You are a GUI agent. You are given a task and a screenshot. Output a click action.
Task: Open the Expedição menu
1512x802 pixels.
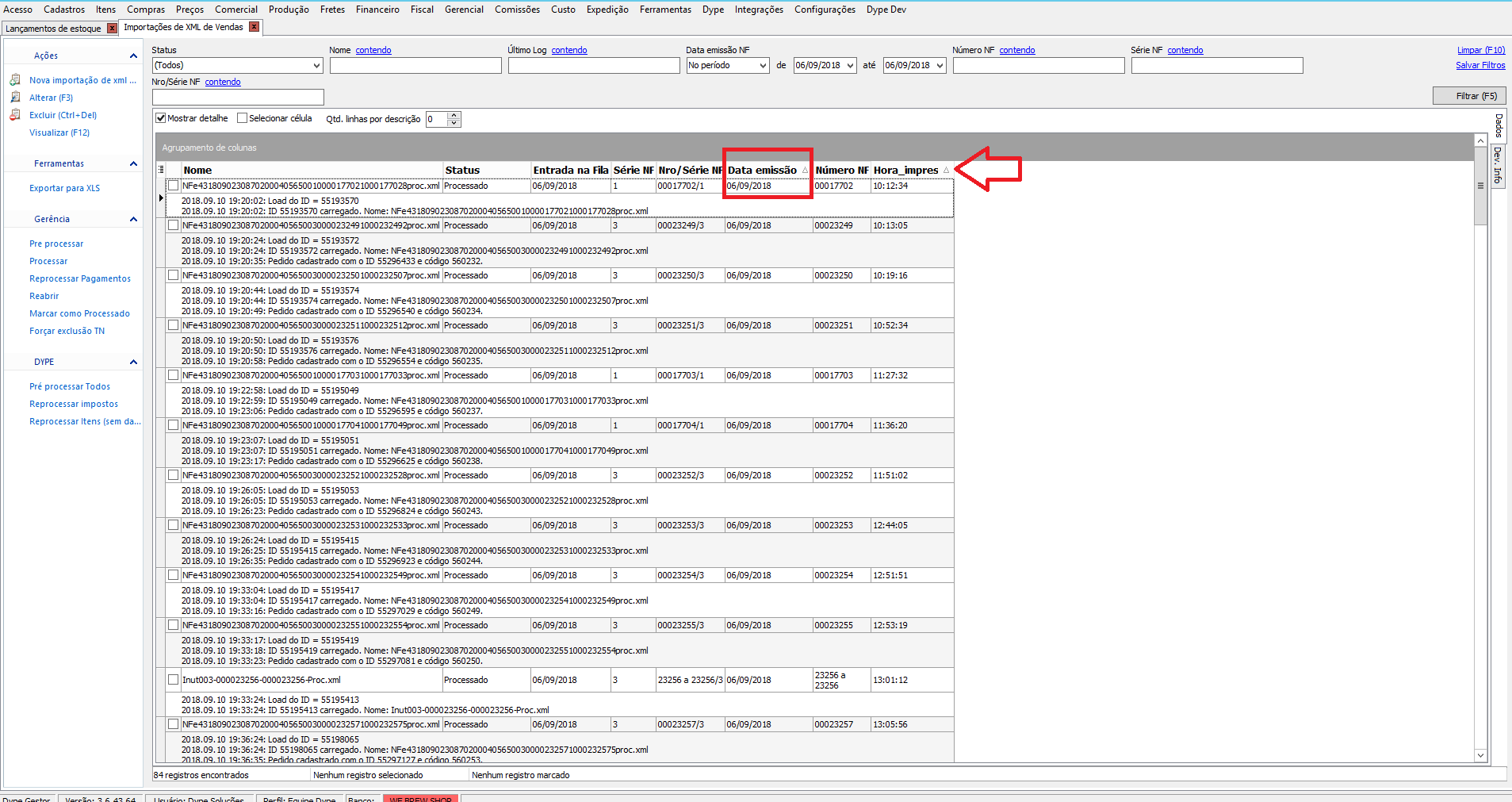point(607,10)
